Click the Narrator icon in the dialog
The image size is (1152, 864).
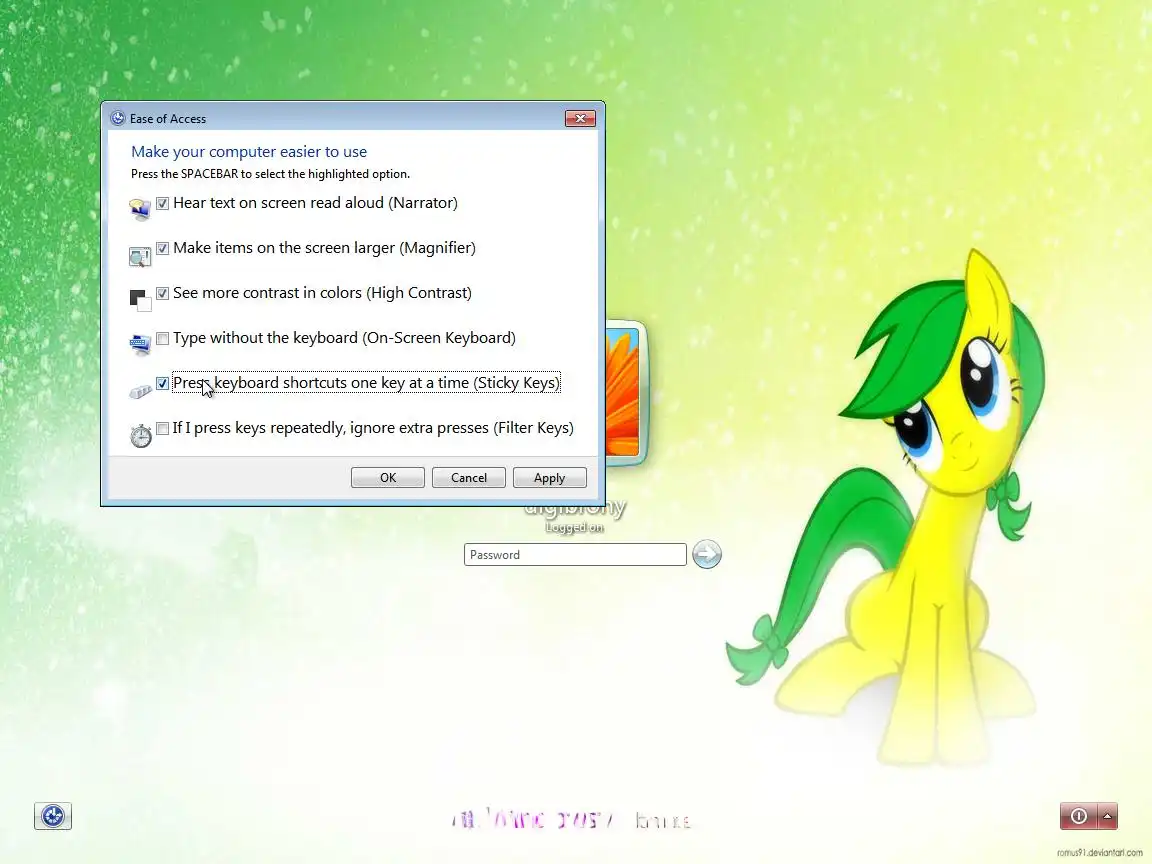(x=140, y=209)
